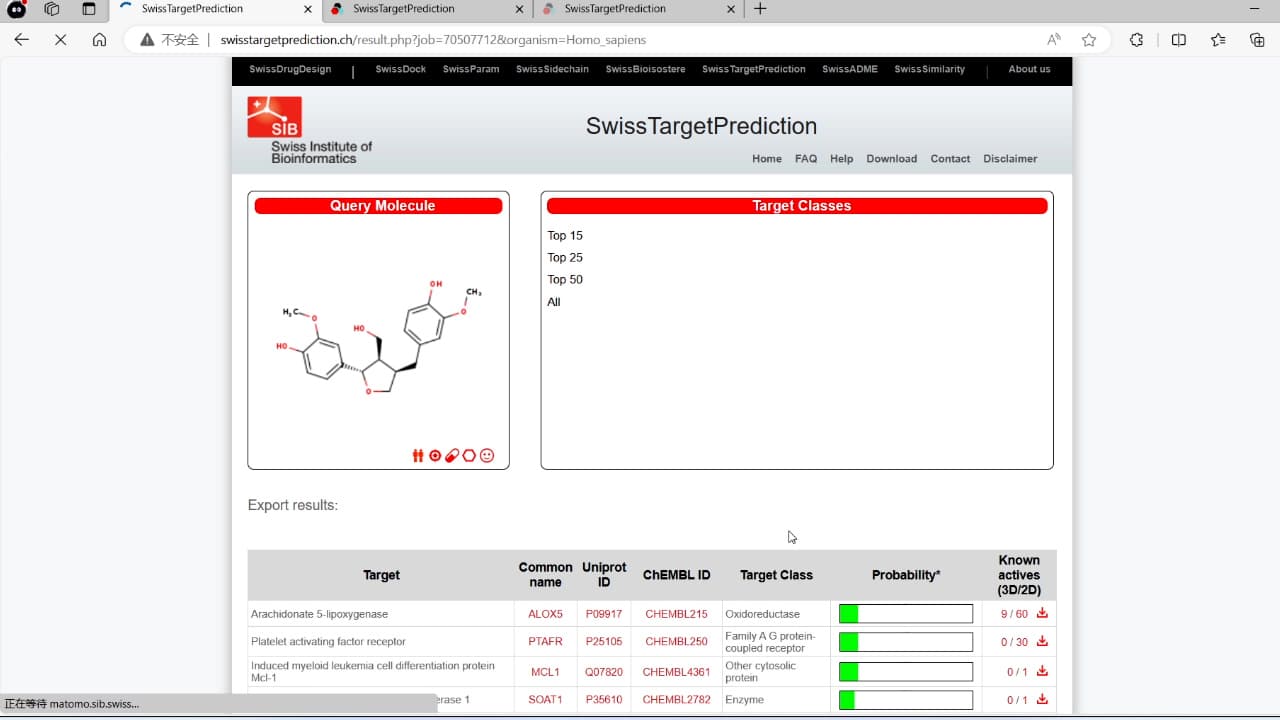The image size is (1280, 720).
Task: Click the red pill capsule icon
Action: [x=452, y=456]
